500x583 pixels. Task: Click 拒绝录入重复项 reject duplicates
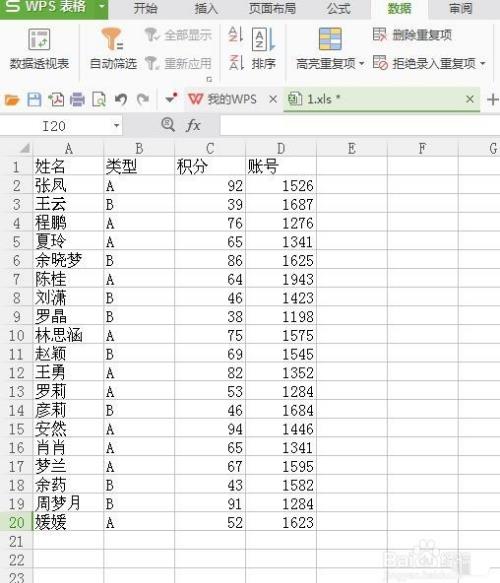425,63
